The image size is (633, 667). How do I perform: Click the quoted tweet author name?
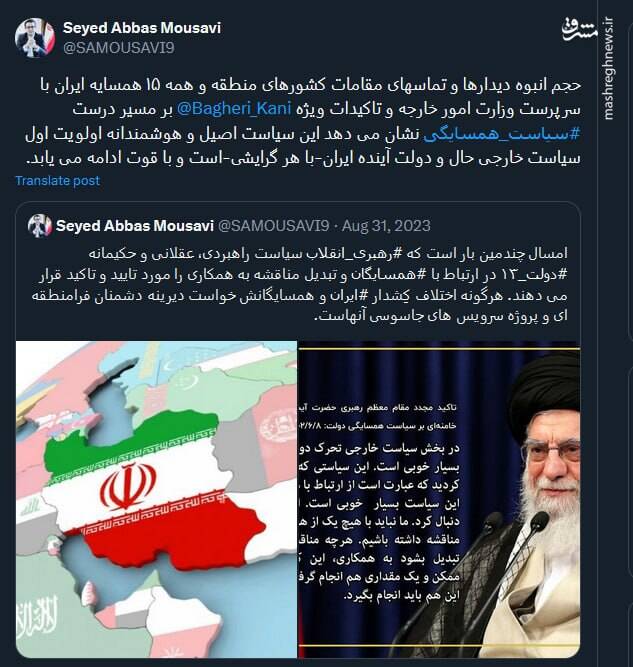[134, 225]
